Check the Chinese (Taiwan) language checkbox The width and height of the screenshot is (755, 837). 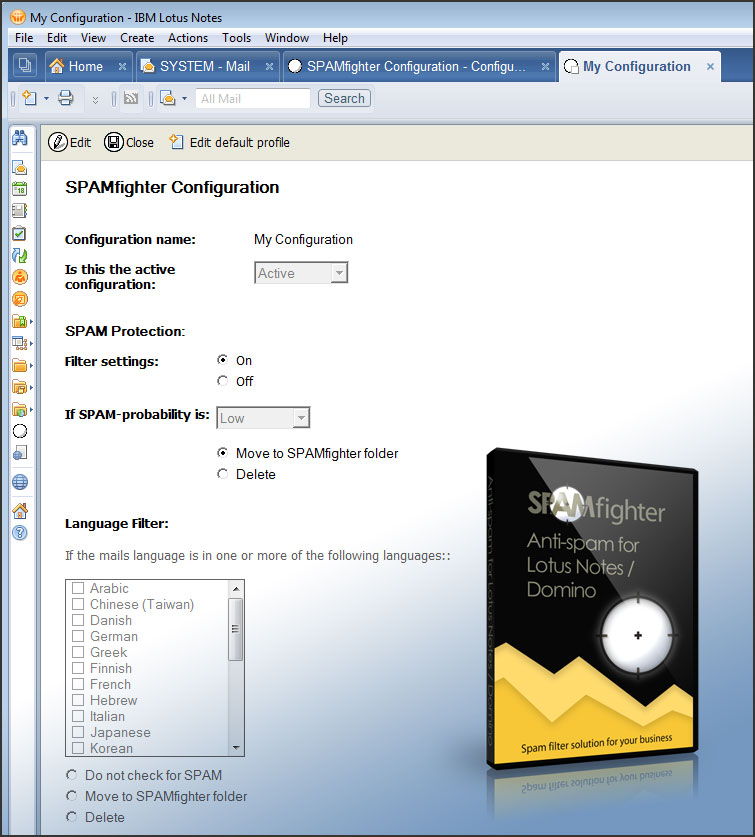(78, 604)
